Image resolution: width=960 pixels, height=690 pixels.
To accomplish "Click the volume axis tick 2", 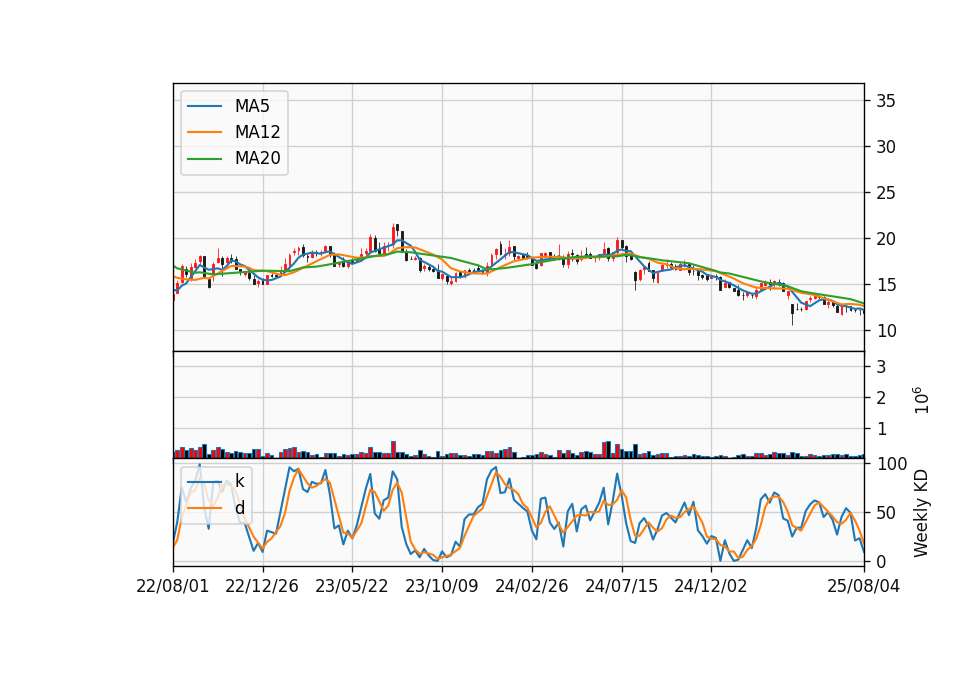I will coord(882,398).
